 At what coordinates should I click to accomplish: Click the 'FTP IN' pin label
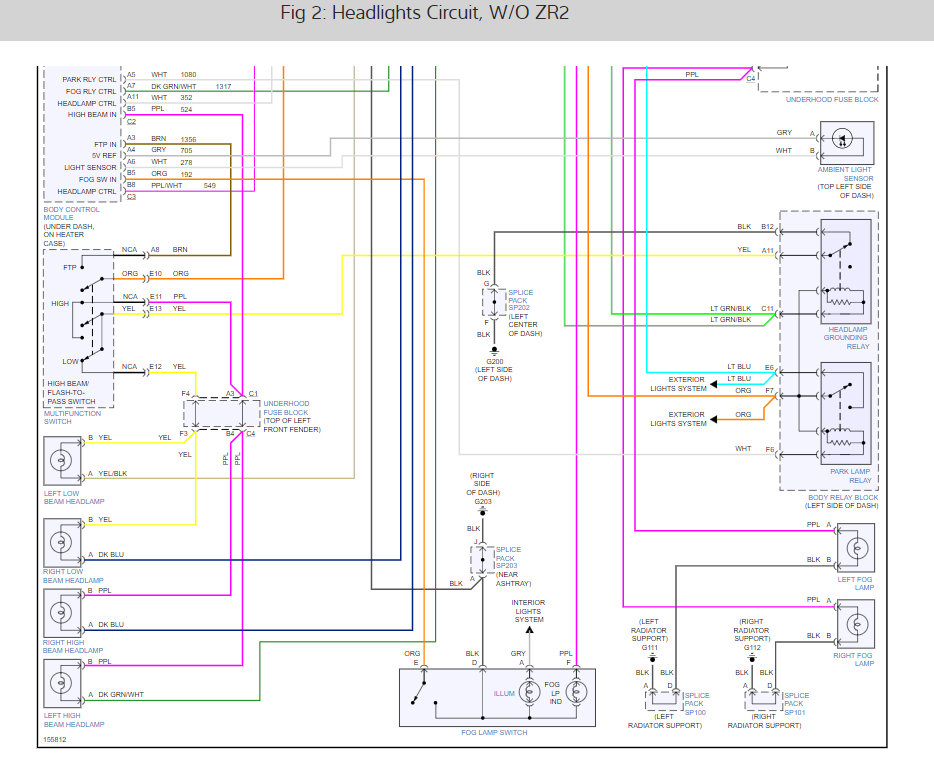coord(105,144)
